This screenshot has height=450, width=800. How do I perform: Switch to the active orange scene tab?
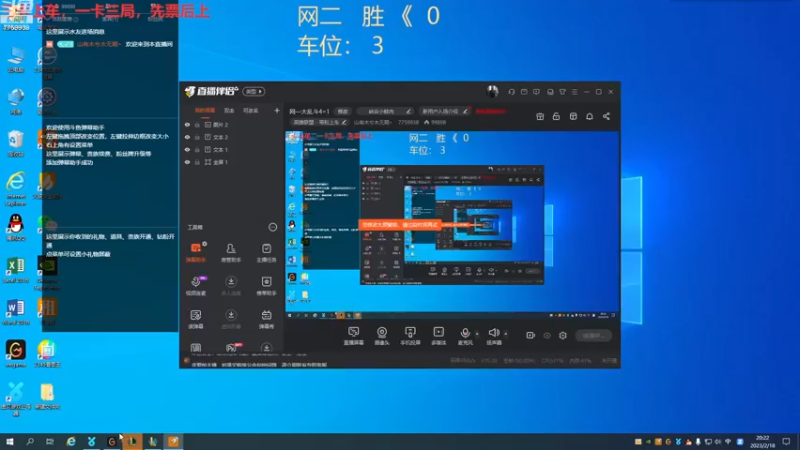coord(205,110)
